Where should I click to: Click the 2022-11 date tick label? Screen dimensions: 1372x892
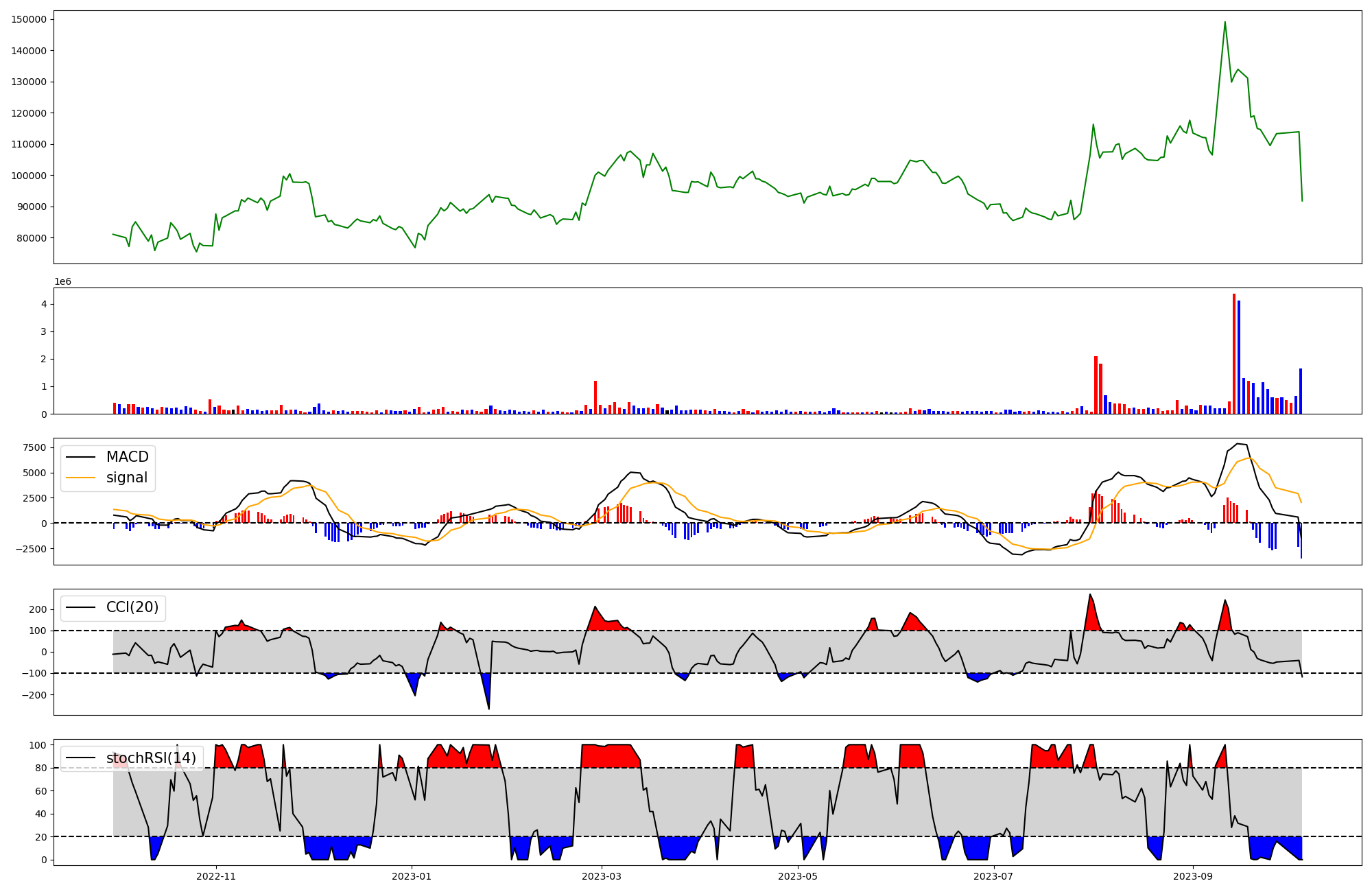[216, 876]
